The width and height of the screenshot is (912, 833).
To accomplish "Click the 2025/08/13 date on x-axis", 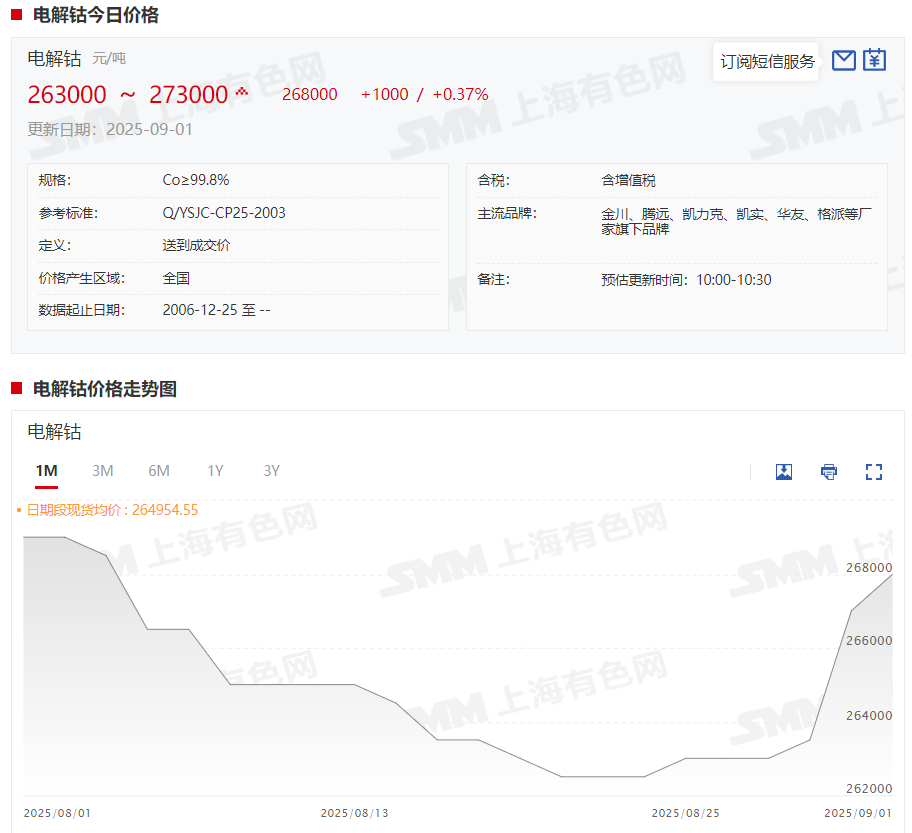I will point(354,813).
